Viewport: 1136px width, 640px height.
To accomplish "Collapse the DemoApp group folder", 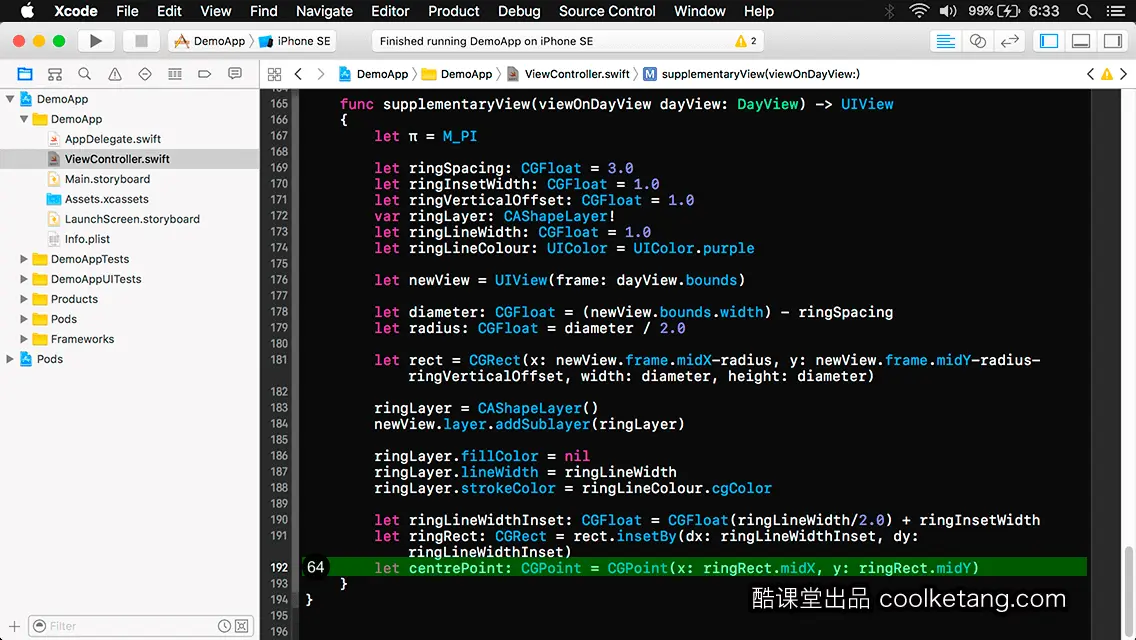I will (24, 119).
